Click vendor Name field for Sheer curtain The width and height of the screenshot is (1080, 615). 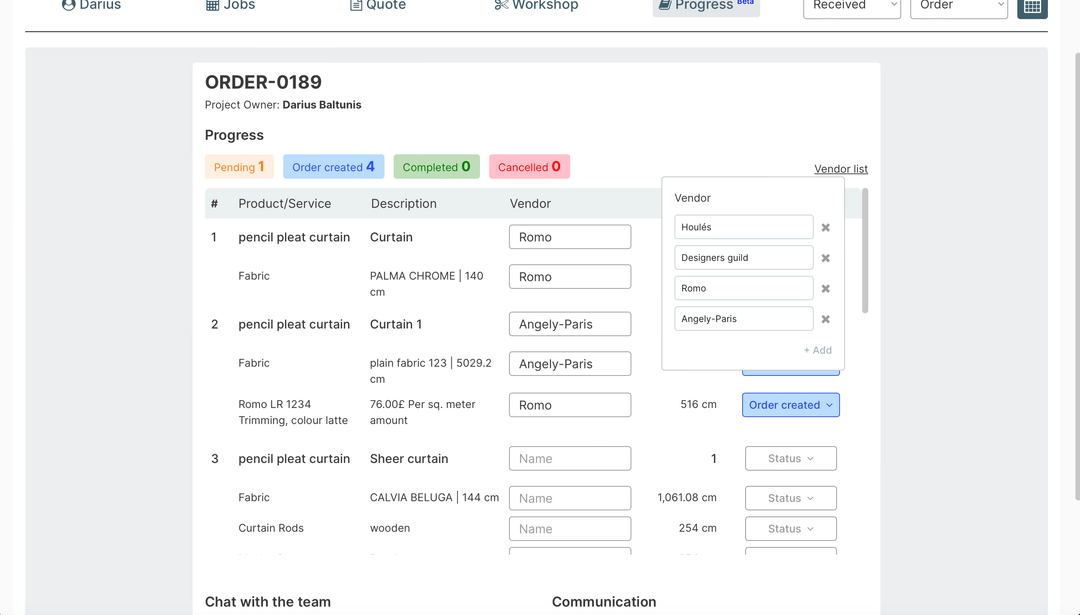pyautogui.click(x=570, y=459)
